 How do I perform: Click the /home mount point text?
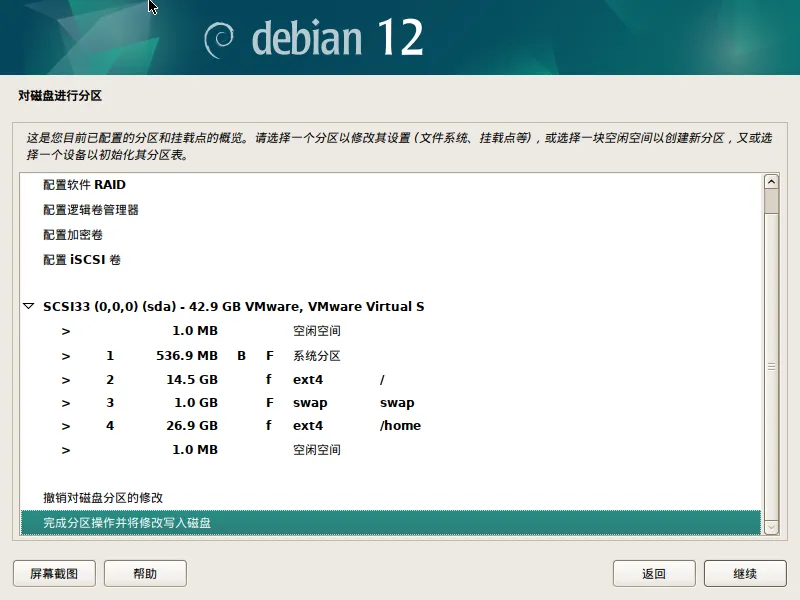[x=401, y=426]
